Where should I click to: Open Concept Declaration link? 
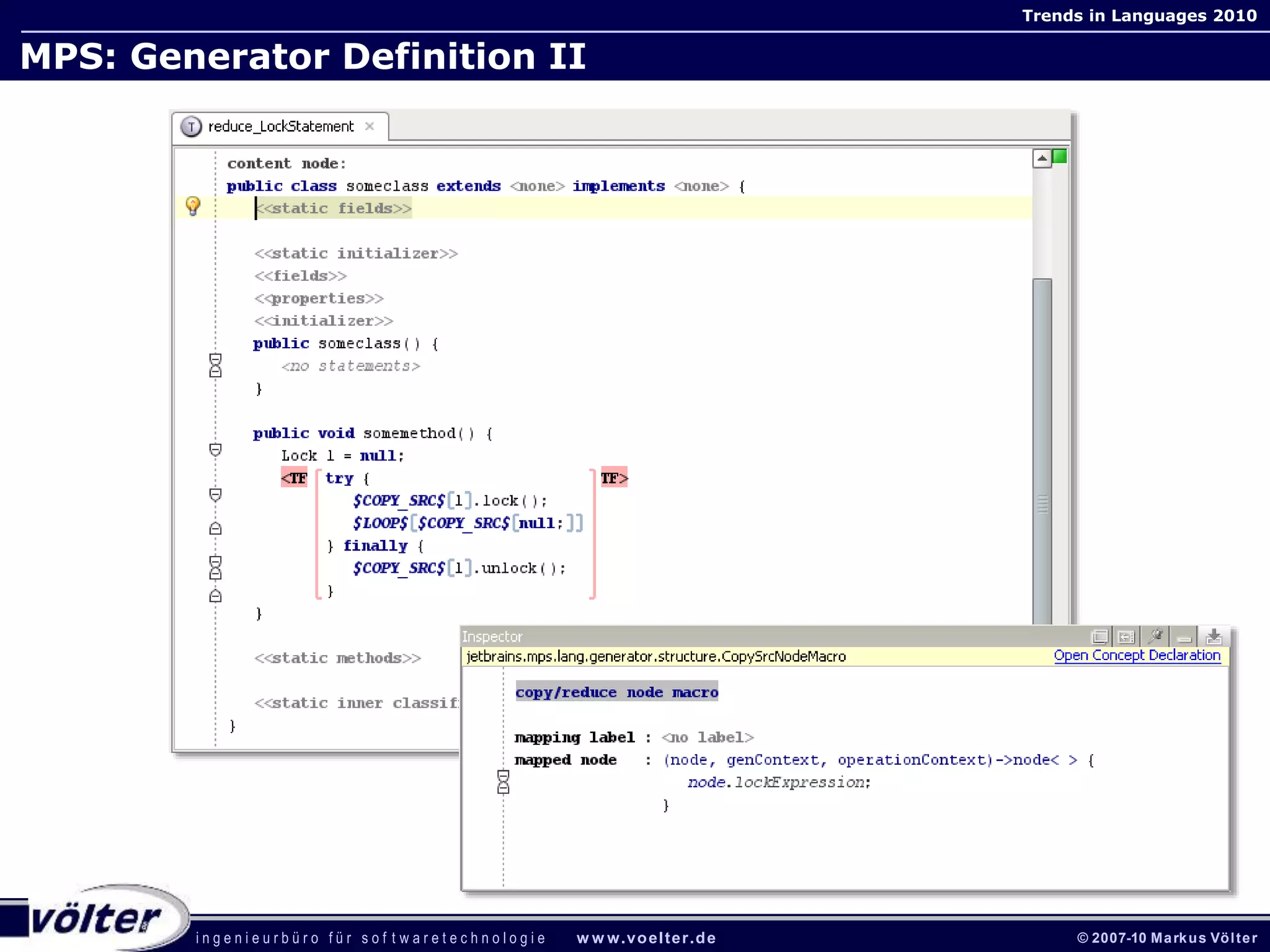[x=1137, y=656]
